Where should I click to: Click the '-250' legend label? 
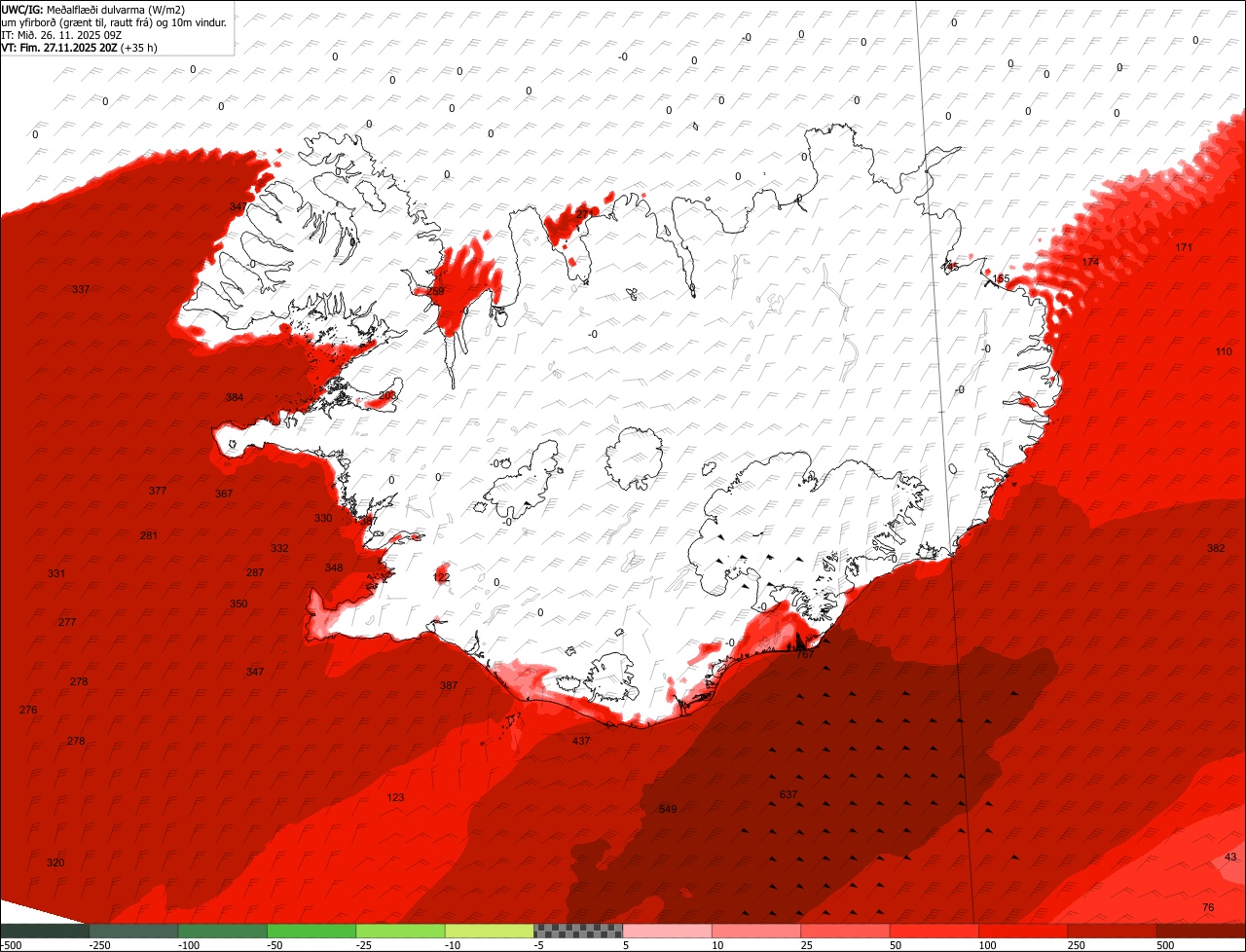pos(98,945)
